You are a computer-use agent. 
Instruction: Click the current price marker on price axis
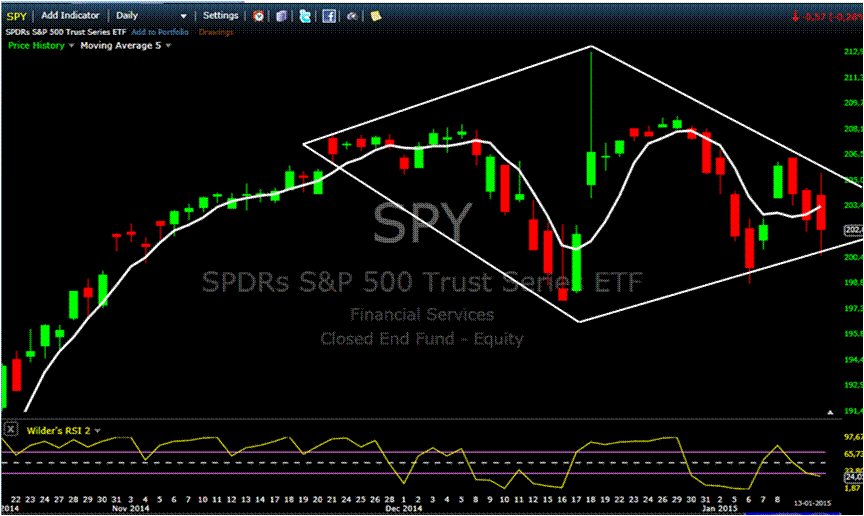pyautogui.click(x=854, y=230)
